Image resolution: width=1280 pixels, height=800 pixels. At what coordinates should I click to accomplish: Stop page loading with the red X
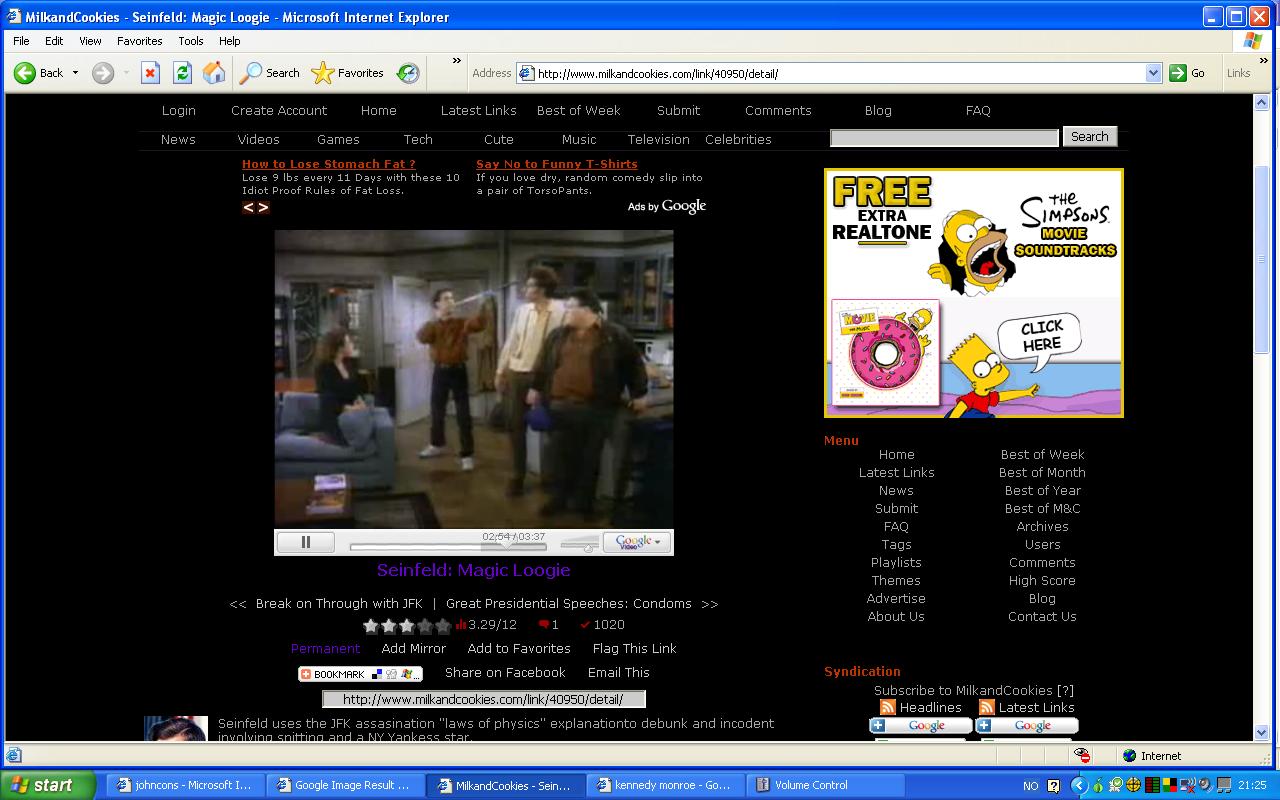pos(150,72)
